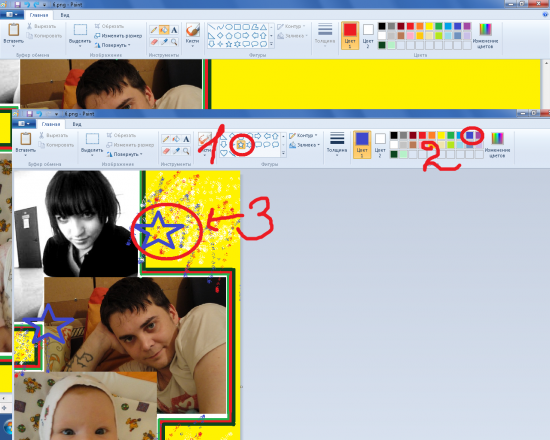Choose the Rectangle shape in back window gallery
Image resolution: width=550 pixels, height=440 pixels.
(237, 27)
